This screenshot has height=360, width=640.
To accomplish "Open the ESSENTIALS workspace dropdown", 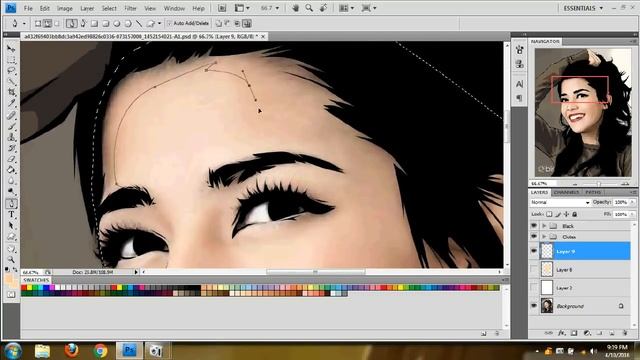I will (583, 8).
